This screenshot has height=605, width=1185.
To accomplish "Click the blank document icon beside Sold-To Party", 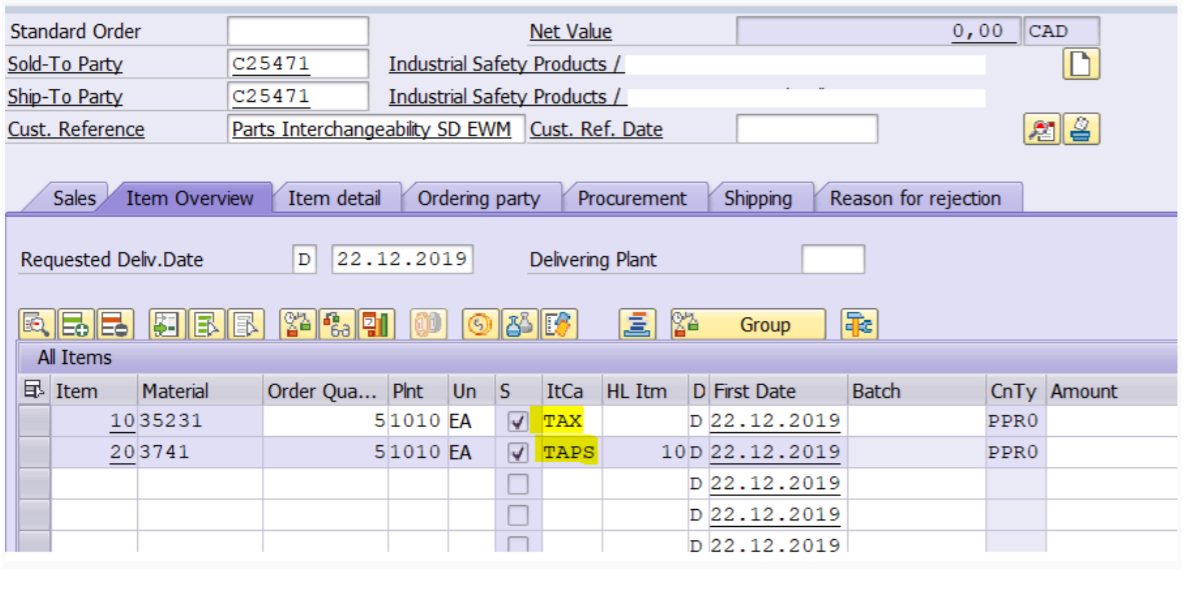I will 1080,64.
